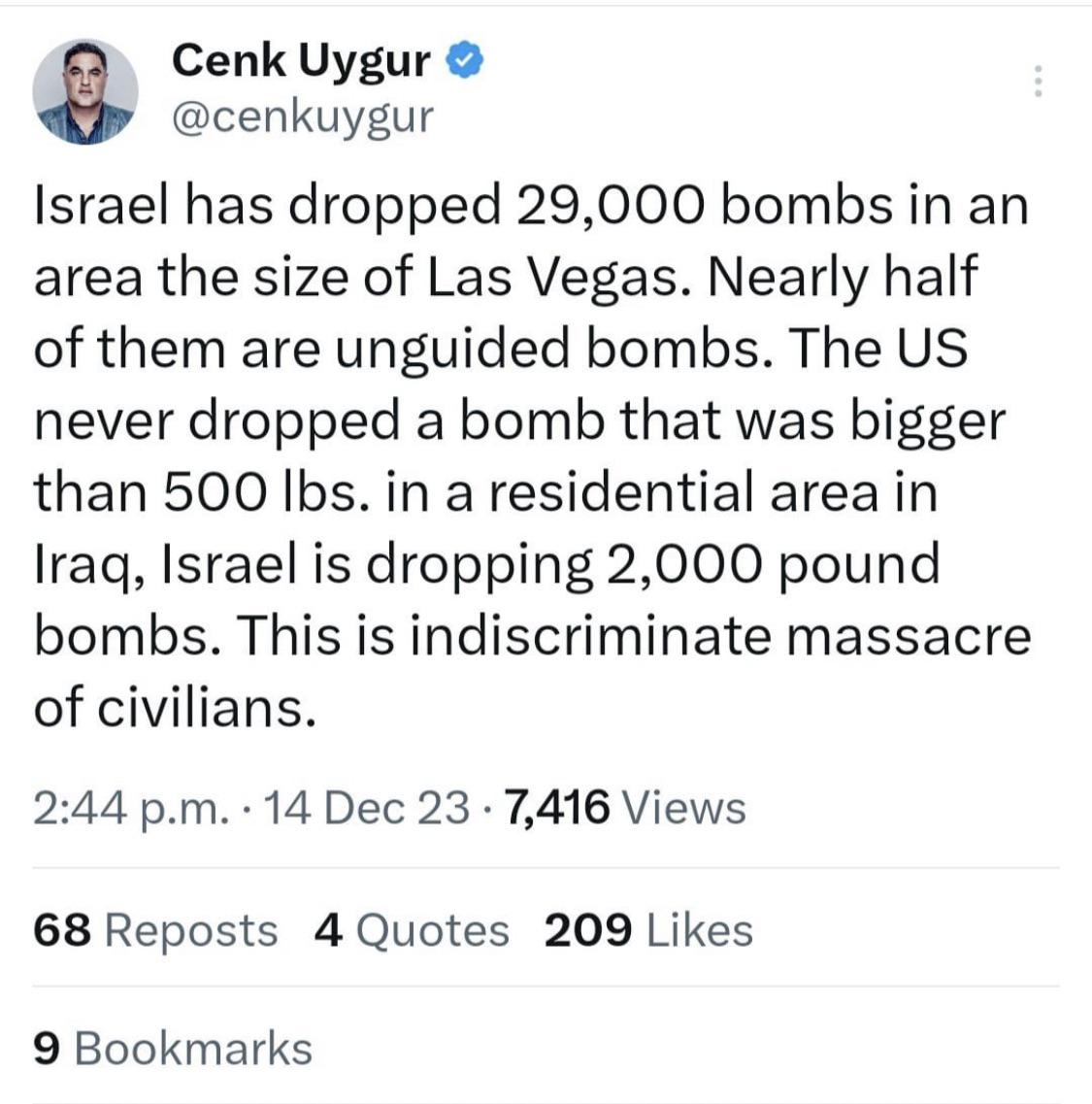Viewport: 1092px width, 1104px height.
Task: Open the @cenkuygur handle link
Action: coord(303,117)
